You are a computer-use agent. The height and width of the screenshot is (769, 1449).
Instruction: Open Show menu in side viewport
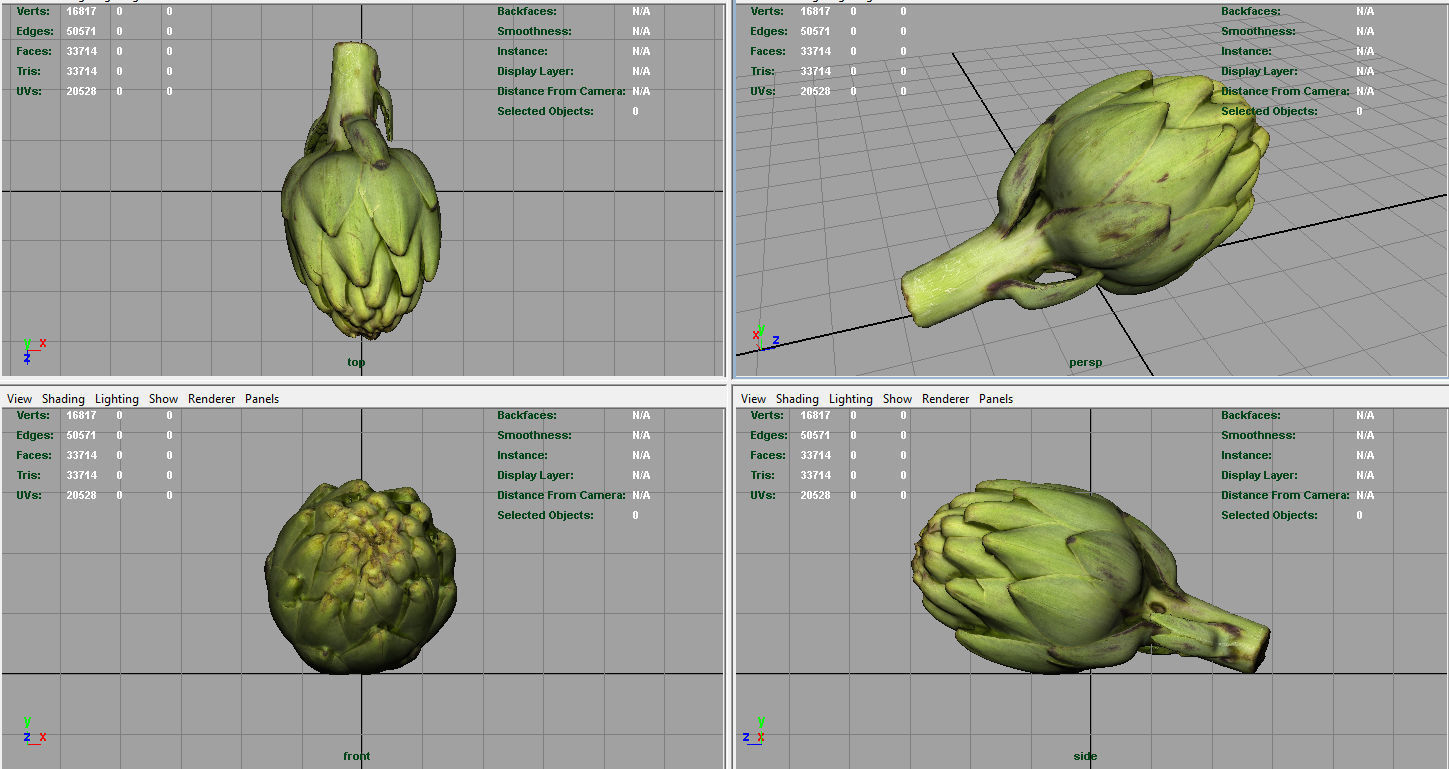coord(897,399)
